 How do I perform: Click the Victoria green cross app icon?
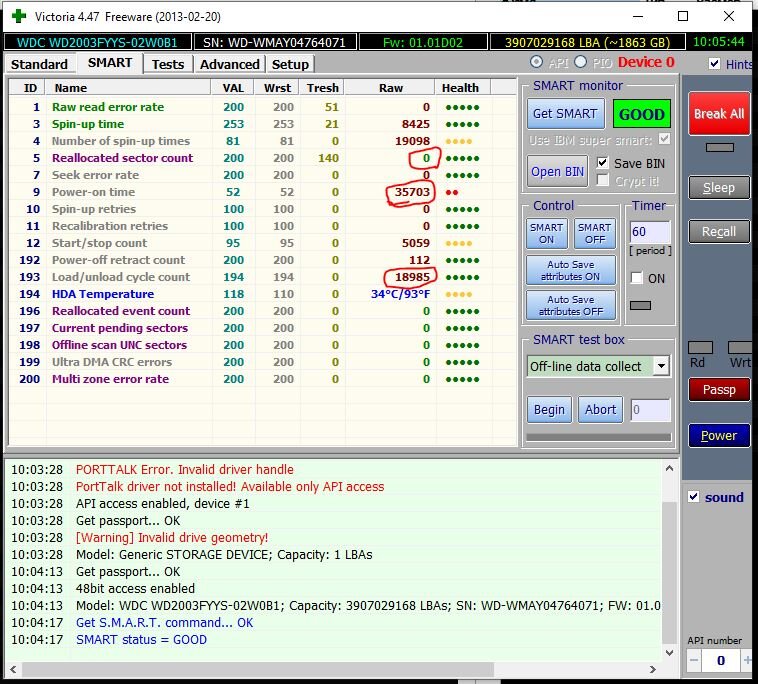[19, 16]
